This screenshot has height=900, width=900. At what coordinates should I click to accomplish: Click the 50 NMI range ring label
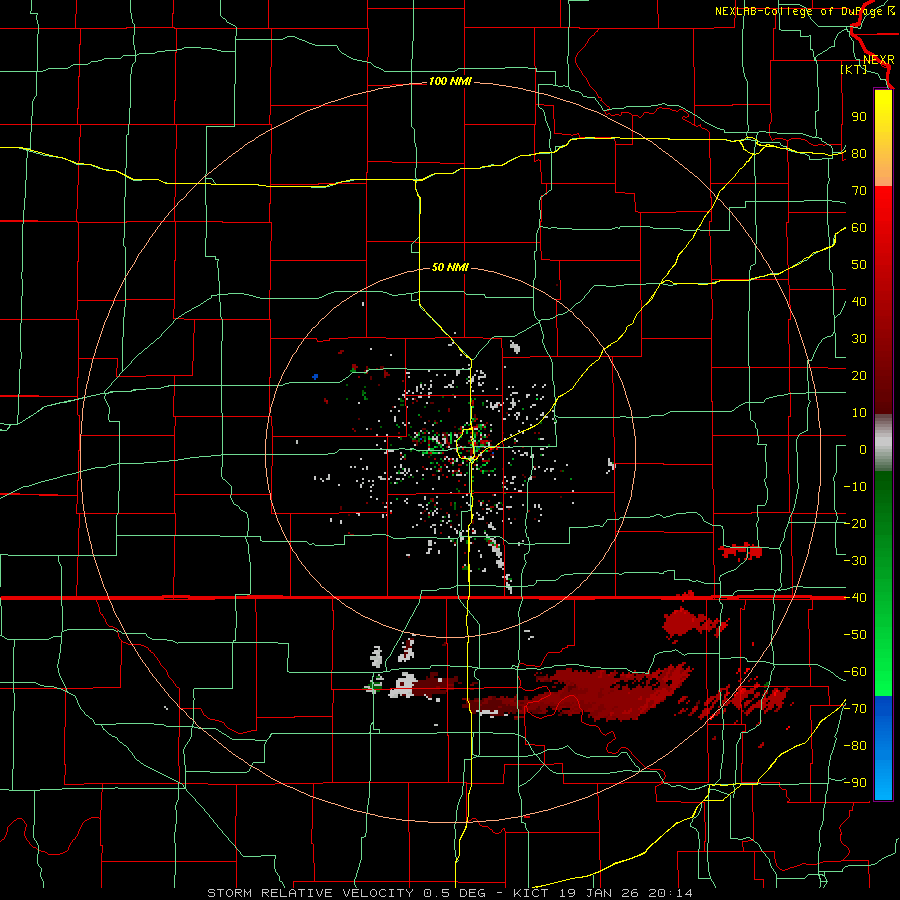(x=450, y=267)
